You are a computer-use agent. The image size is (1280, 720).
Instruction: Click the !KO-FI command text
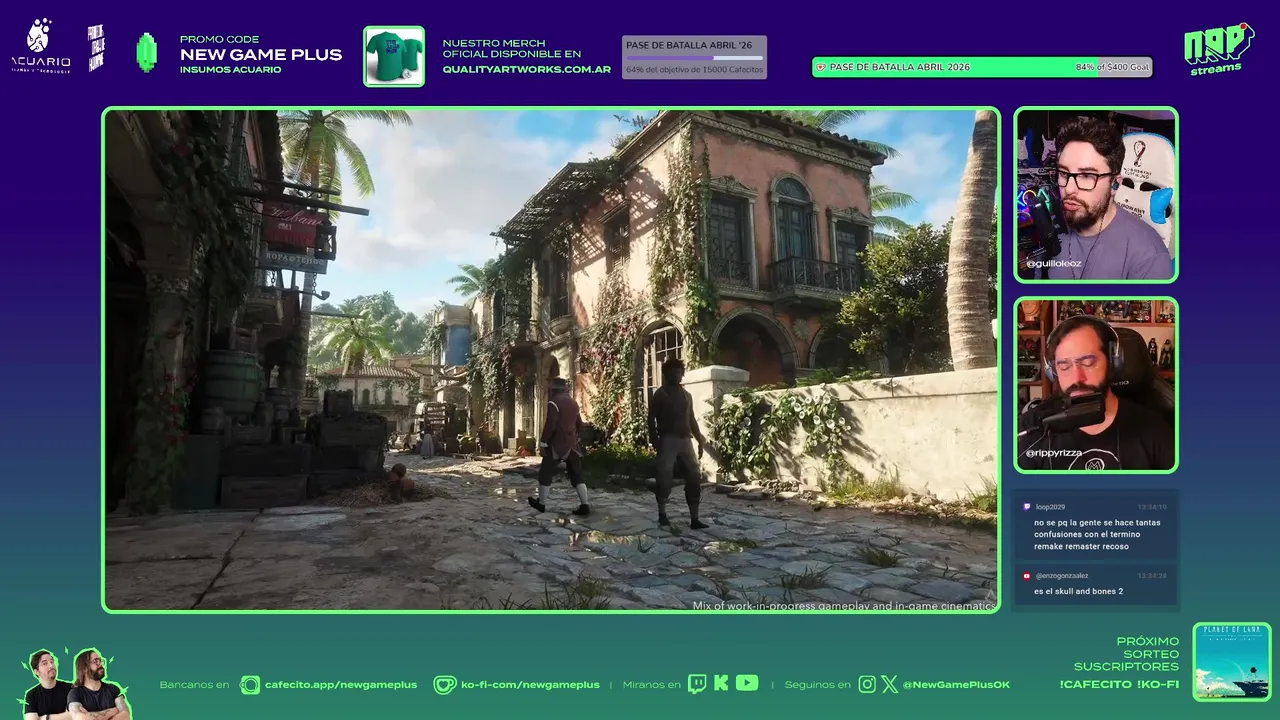click(1156, 684)
